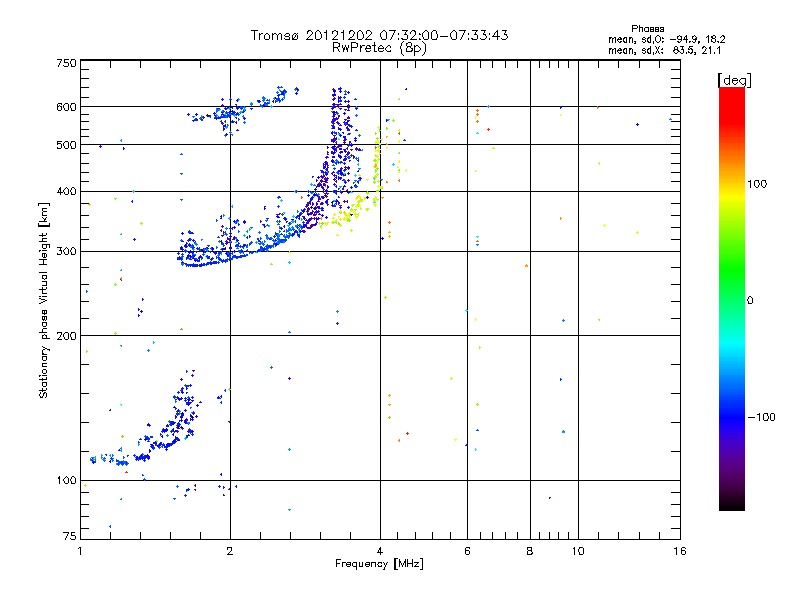Image resolution: width=800 pixels, height=600 pixels.
Task: Click the "Stationary phase Virtual Height [km]" axis label
Action: [44, 300]
